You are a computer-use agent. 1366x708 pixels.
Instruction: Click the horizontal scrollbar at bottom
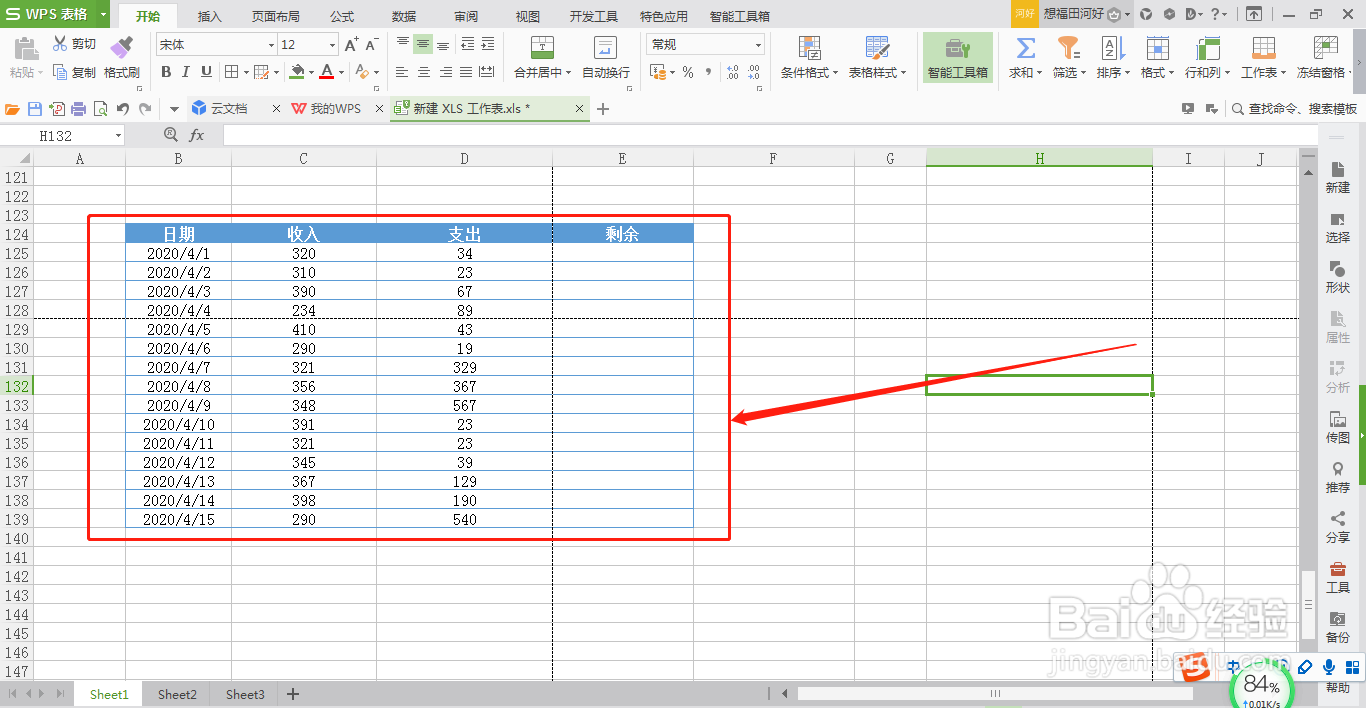pyautogui.click(x=995, y=693)
